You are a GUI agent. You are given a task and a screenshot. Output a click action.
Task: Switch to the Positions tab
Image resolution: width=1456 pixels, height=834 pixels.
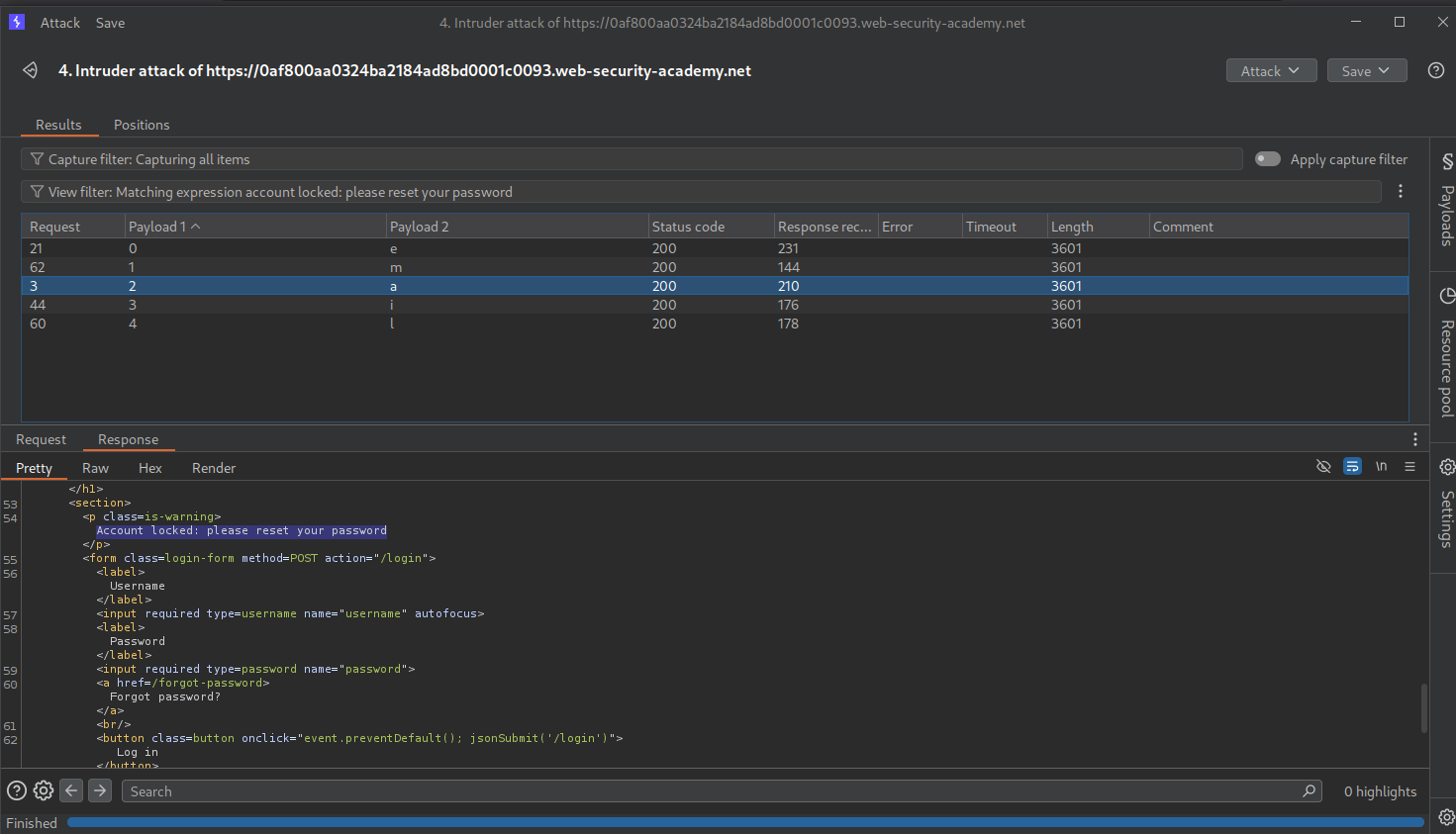(x=142, y=125)
